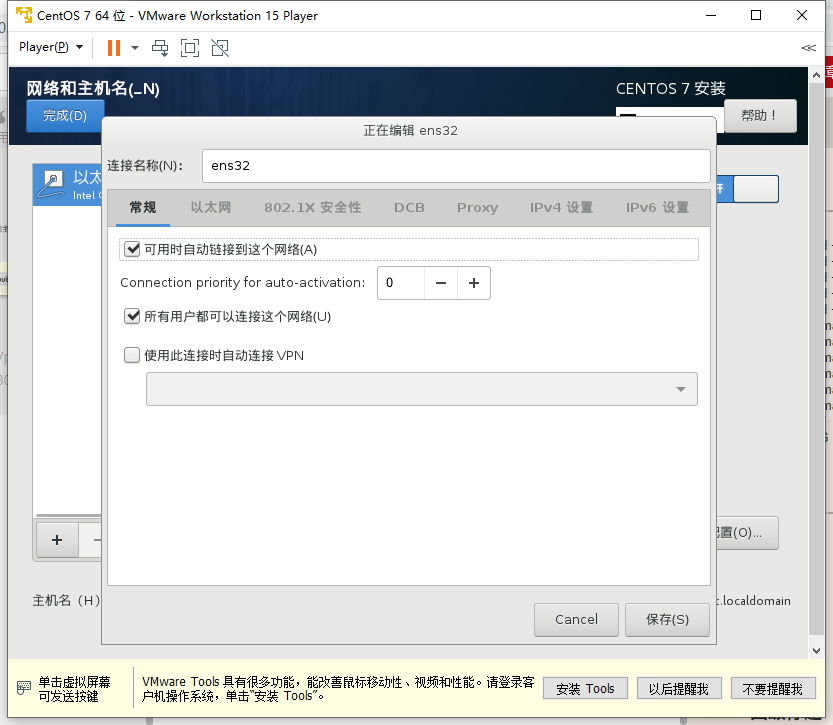
Task: Collapse the toolbar with the double-arrow icon
Action: [808, 47]
